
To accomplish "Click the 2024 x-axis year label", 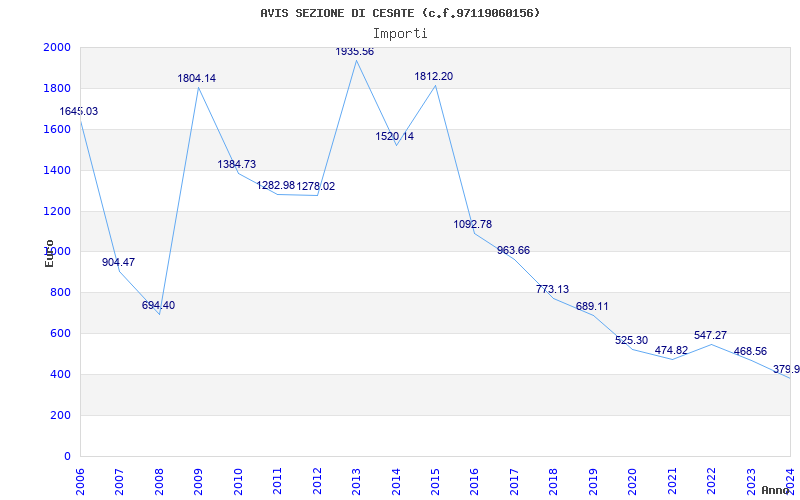I will click(790, 481).
